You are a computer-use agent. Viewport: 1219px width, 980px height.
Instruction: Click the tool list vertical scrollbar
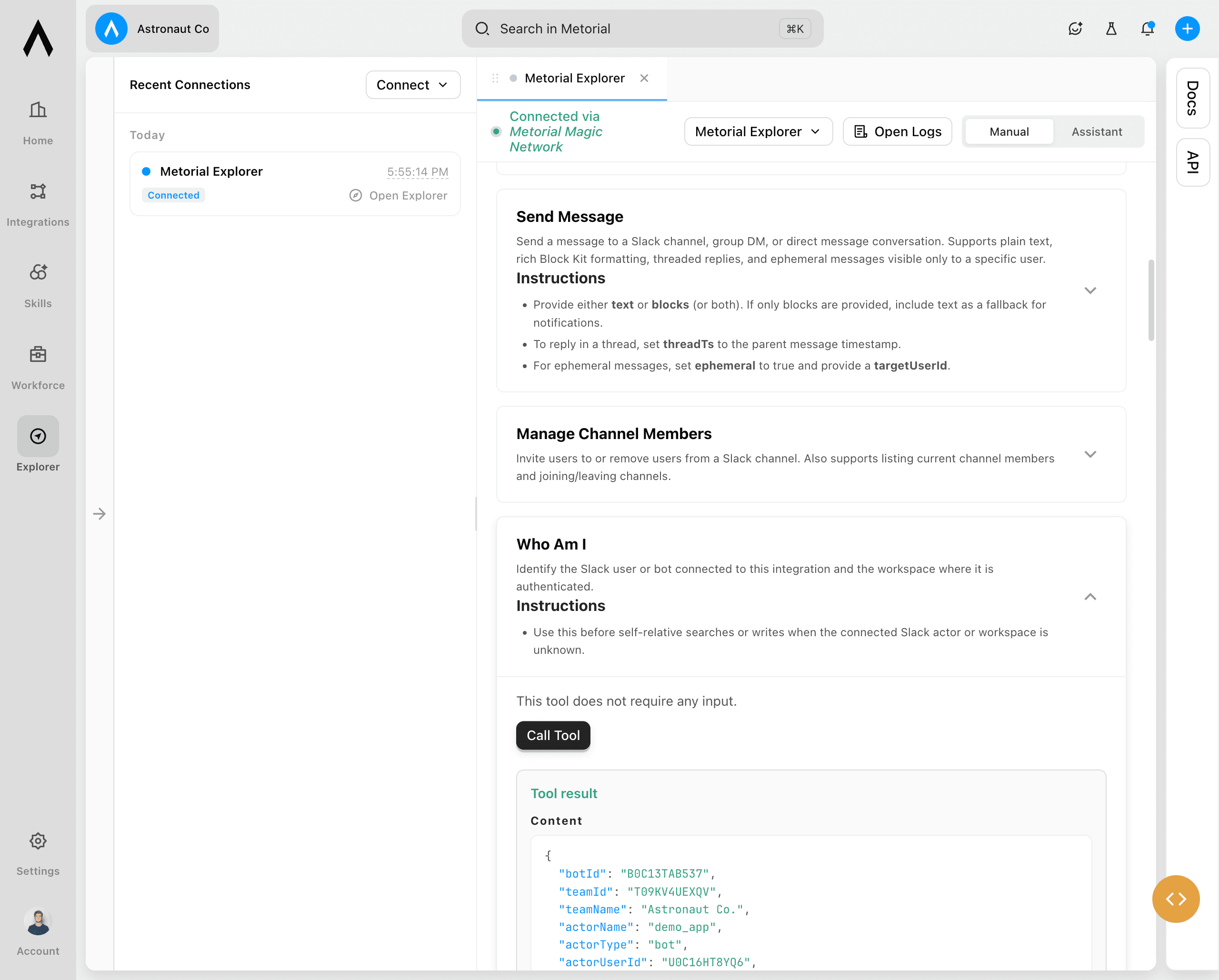(1150, 300)
